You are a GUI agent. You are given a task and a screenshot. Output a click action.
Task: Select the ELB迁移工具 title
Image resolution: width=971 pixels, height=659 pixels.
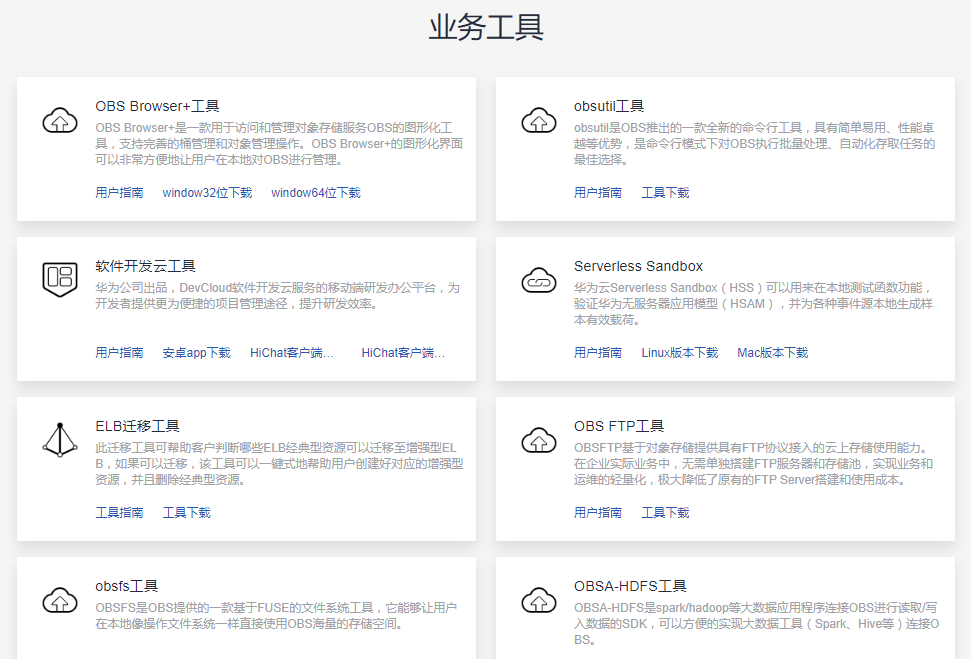coord(137,426)
